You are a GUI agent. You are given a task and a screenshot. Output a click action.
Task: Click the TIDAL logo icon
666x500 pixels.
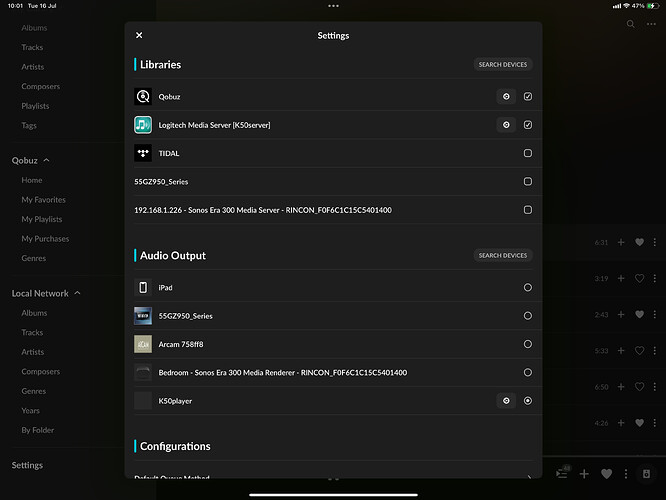point(143,153)
